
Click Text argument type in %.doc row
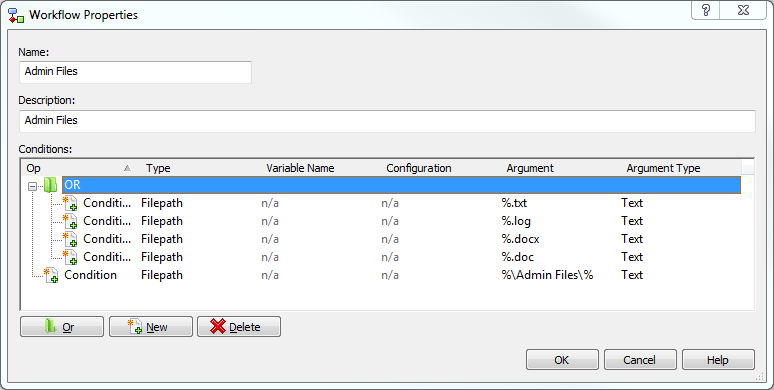(632, 257)
